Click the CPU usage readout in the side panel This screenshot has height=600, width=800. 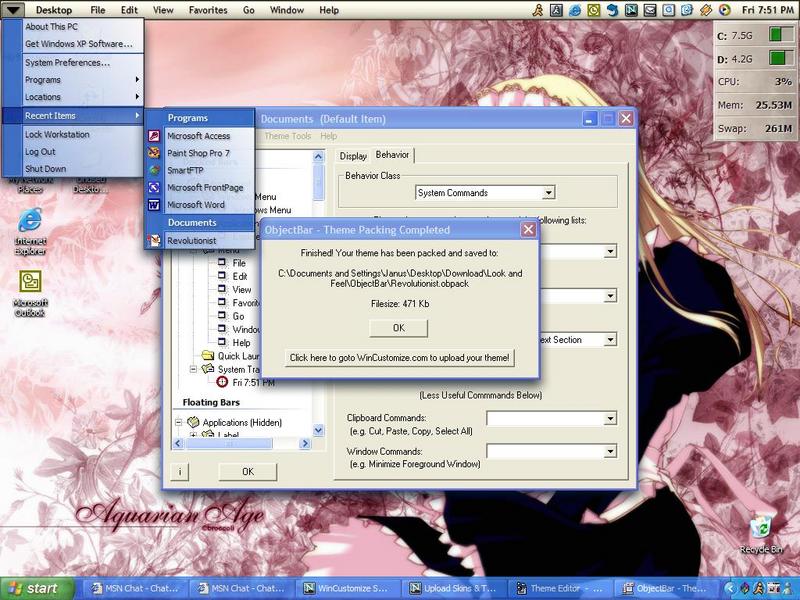point(755,82)
